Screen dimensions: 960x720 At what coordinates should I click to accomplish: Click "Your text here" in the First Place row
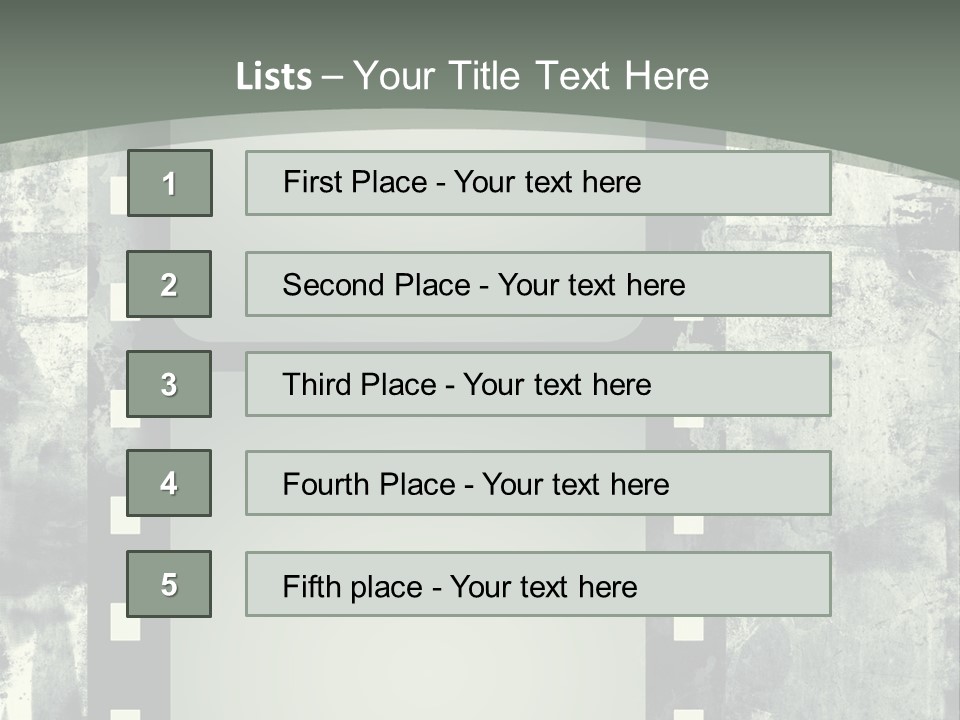pyautogui.click(x=547, y=182)
